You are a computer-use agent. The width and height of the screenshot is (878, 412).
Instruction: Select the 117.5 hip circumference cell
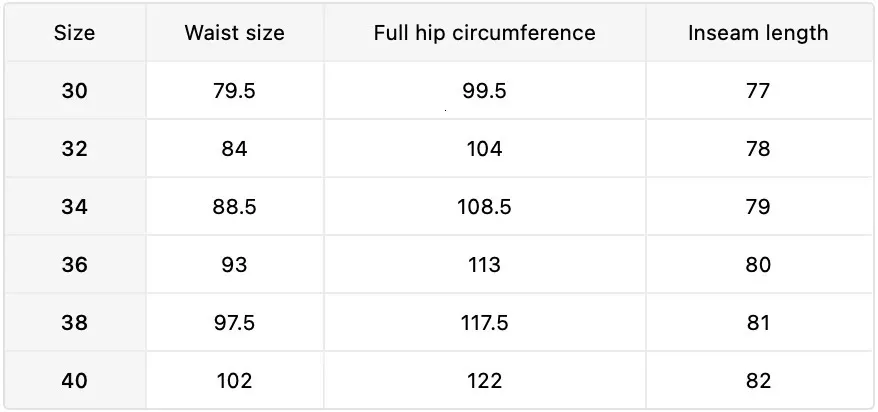(484, 323)
